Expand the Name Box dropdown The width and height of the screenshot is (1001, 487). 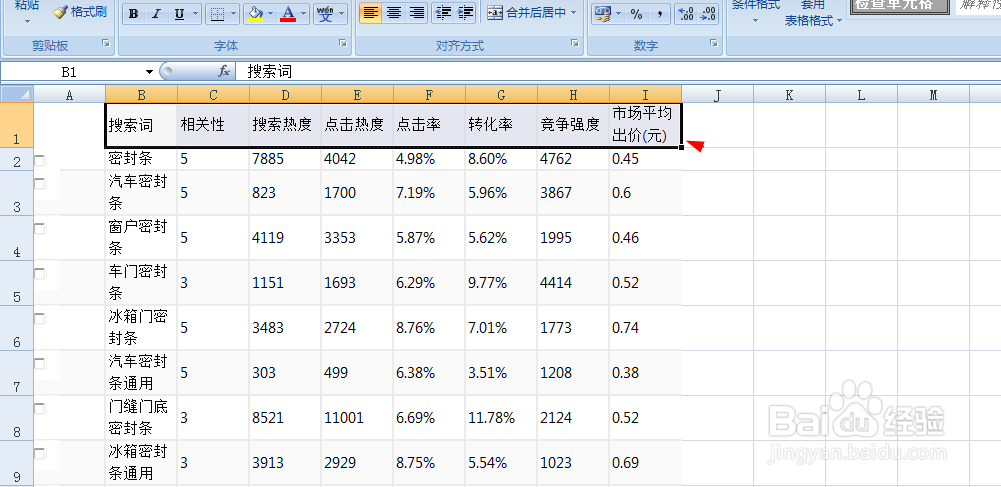(x=149, y=71)
